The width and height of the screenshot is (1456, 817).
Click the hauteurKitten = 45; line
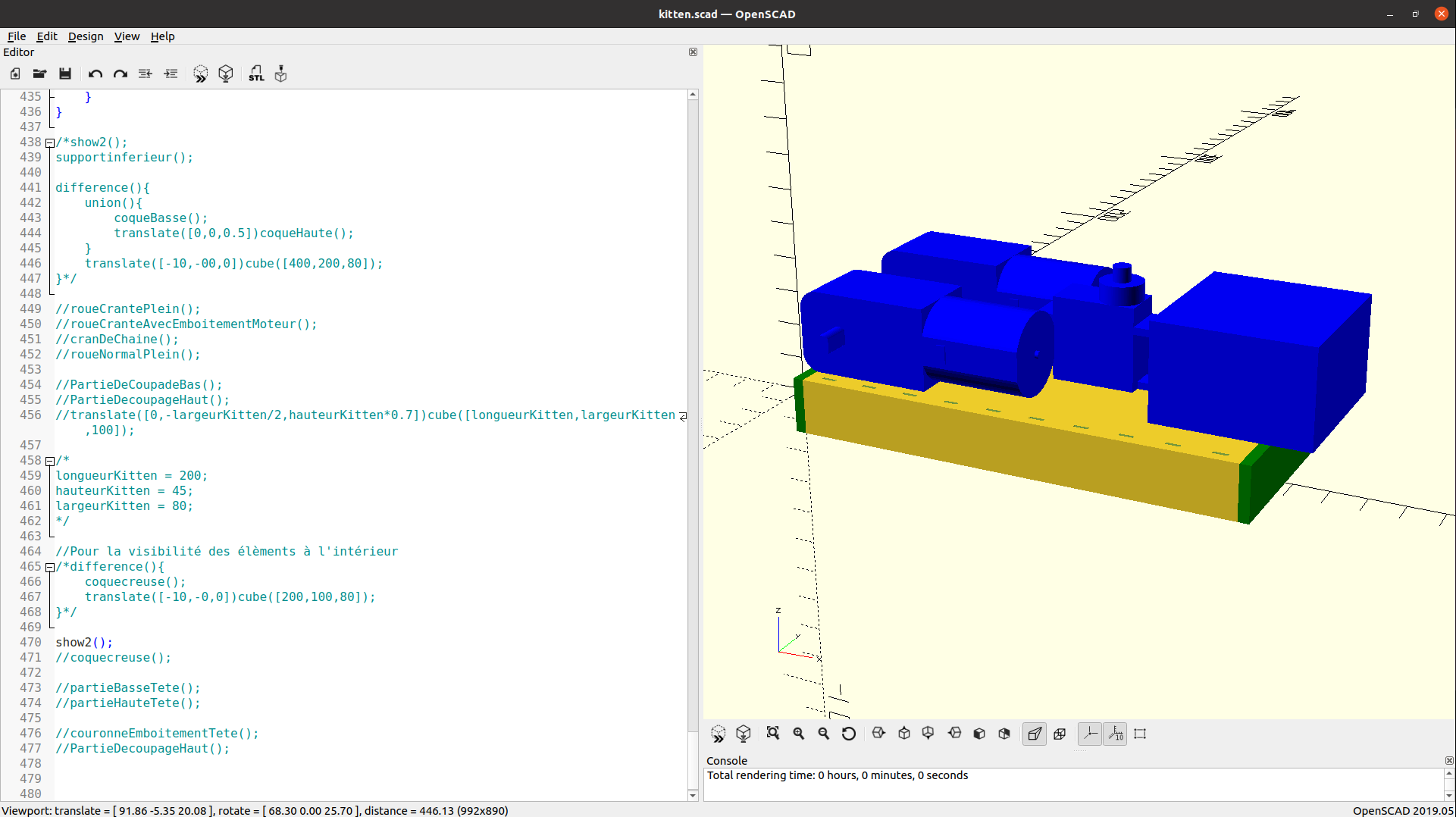pos(124,491)
